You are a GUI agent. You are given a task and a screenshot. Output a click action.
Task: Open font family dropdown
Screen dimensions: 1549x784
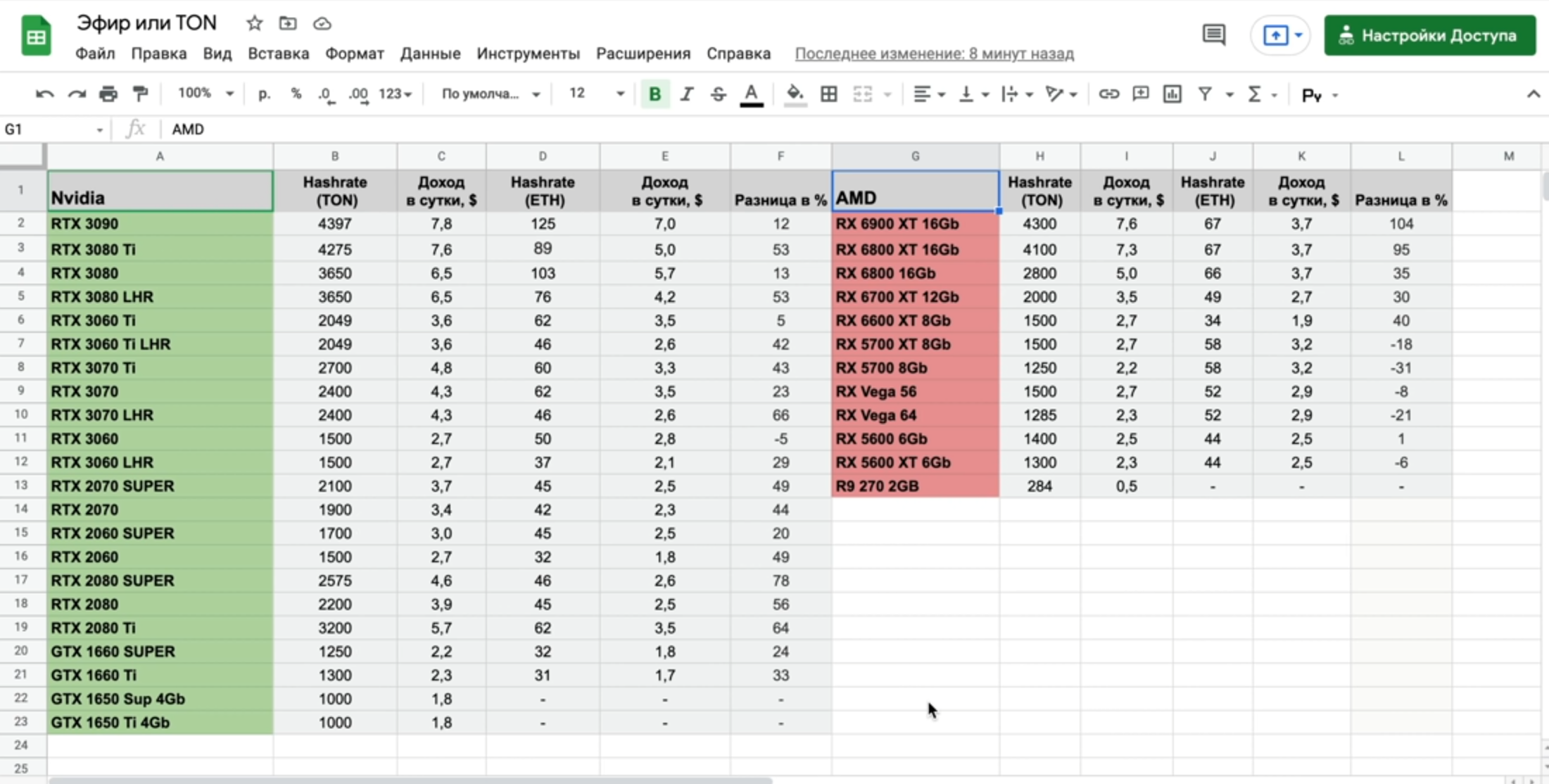pyautogui.click(x=490, y=94)
